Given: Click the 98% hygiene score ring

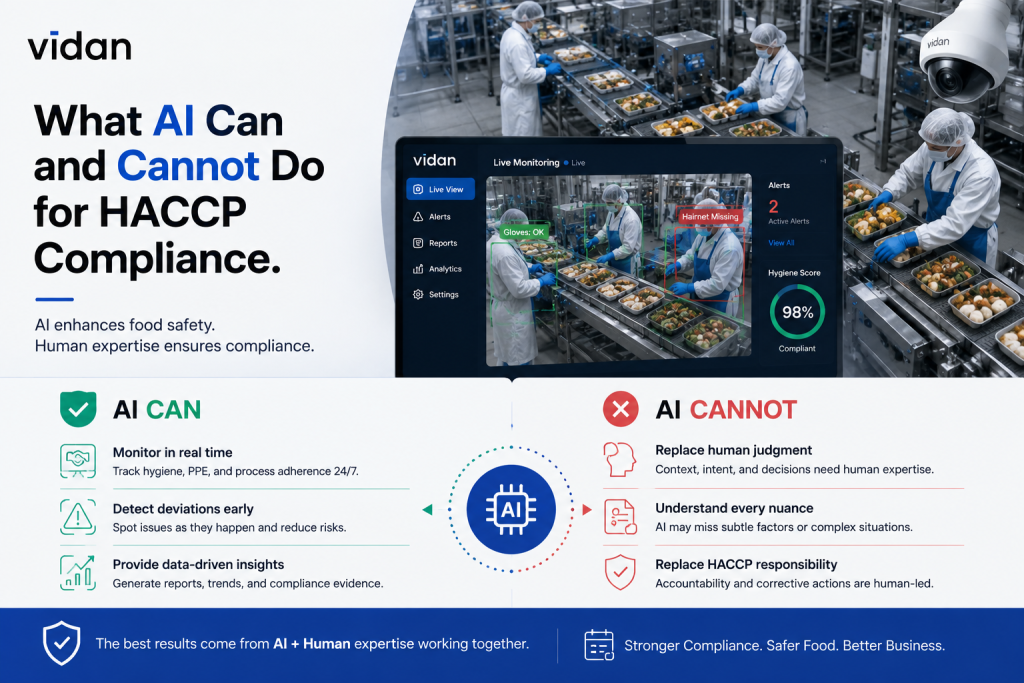Looking at the screenshot, I should (x=797, y=312).
